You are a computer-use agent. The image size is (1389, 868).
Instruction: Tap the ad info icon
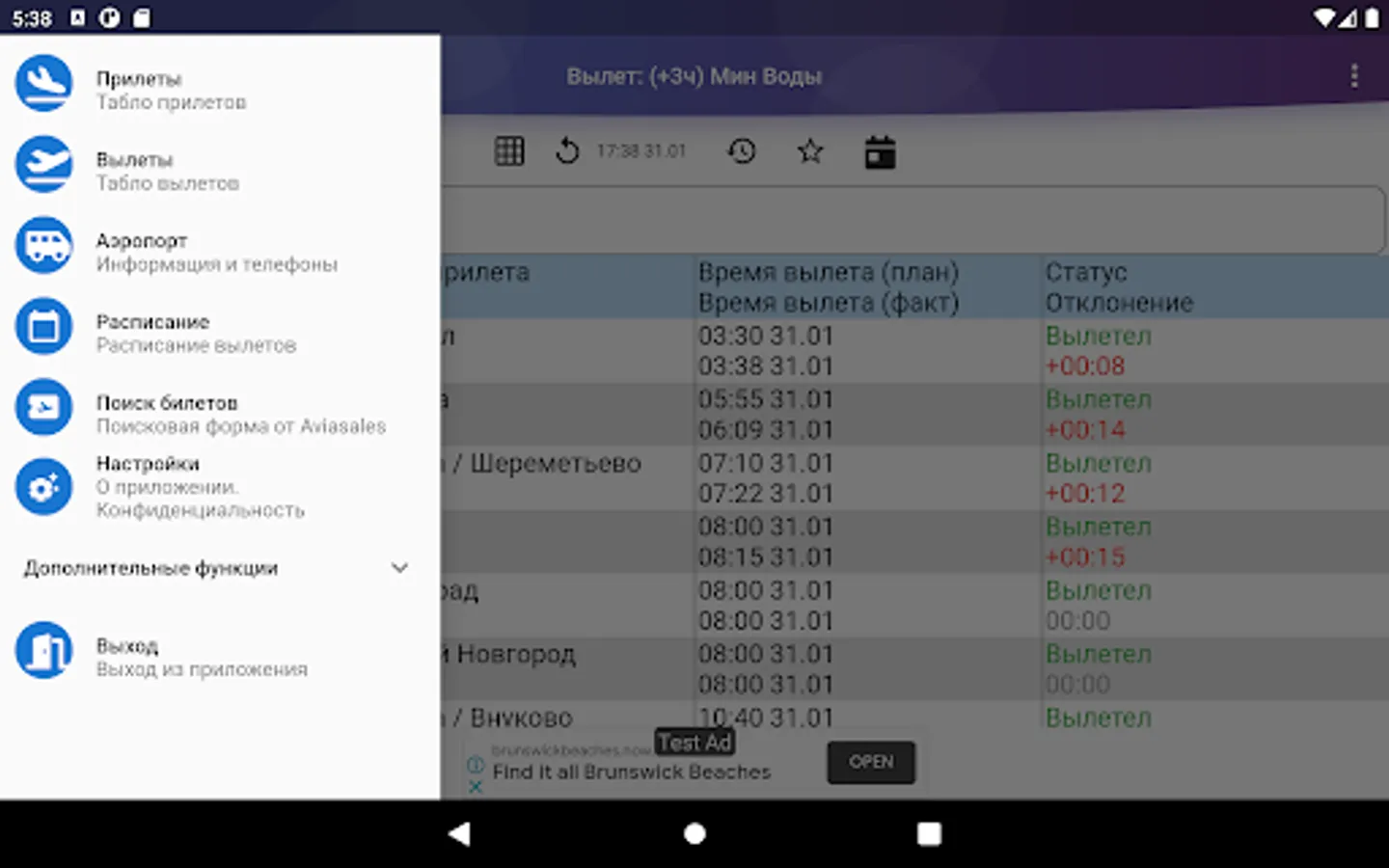click(x=476, y=765)
